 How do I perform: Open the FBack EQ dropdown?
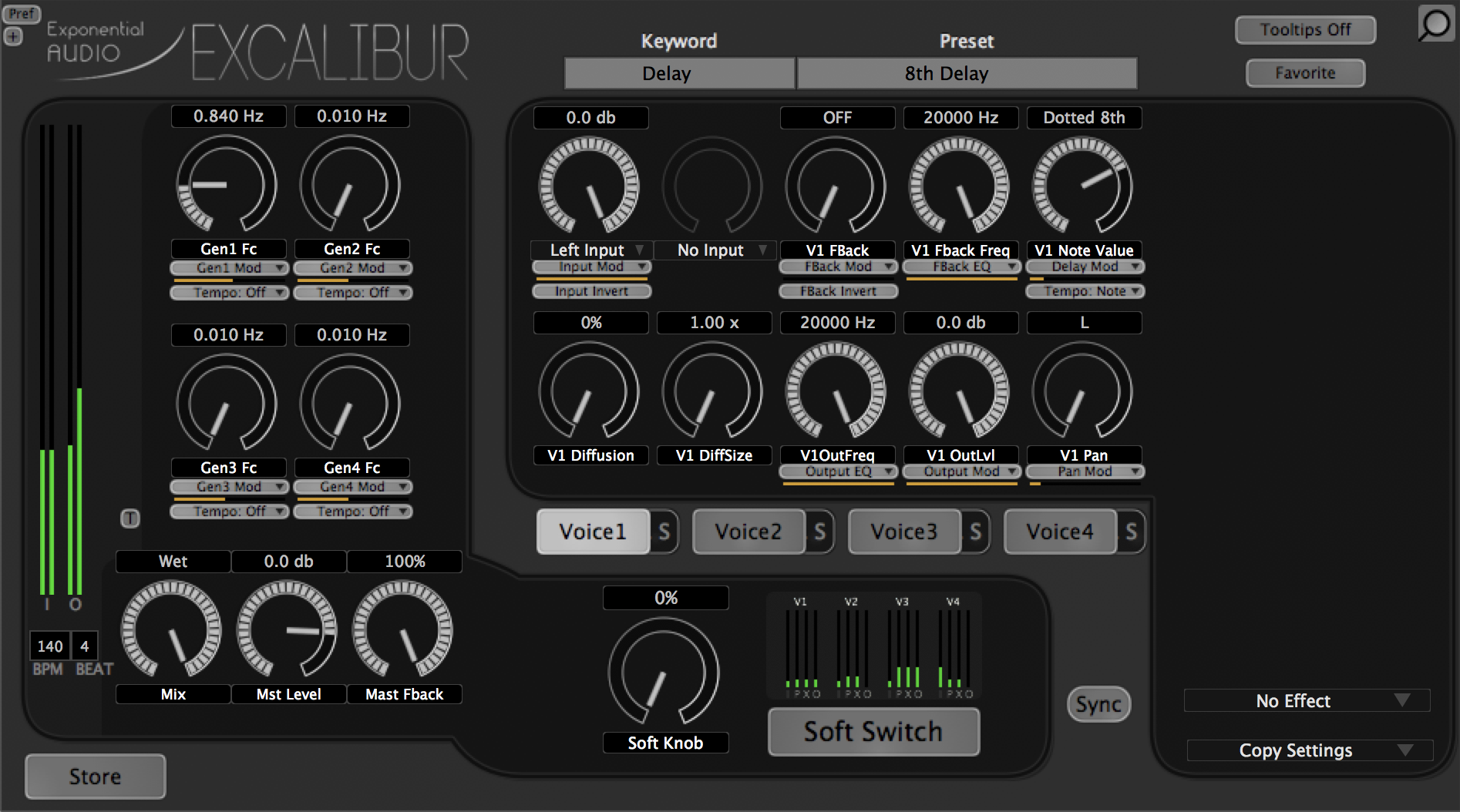click(x=962, y=267)
